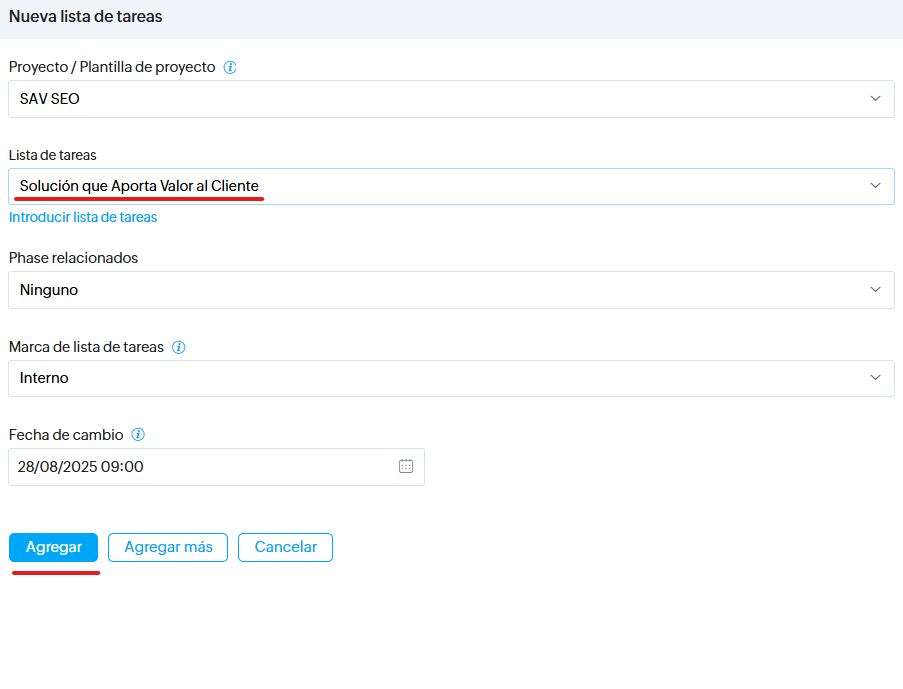Open the Interno dropdown chevron

point(875,378)
